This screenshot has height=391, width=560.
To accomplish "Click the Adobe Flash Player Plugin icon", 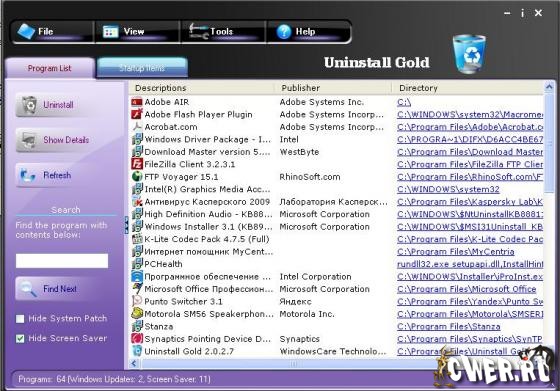I will 137,114.
